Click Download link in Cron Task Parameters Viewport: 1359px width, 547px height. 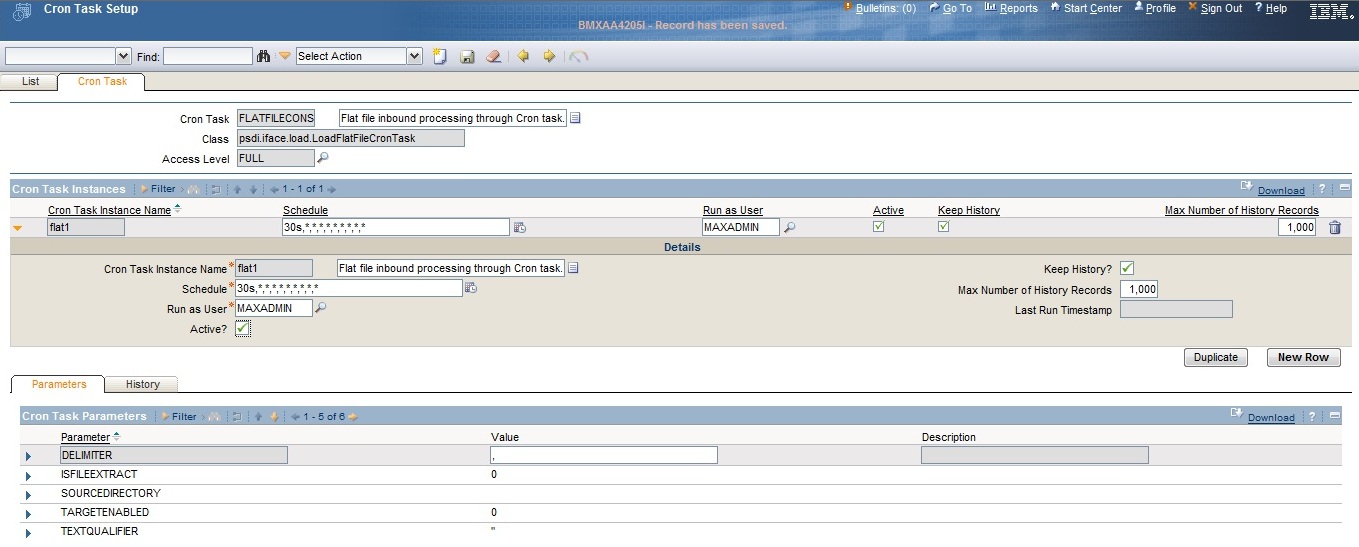(1271, 418)
